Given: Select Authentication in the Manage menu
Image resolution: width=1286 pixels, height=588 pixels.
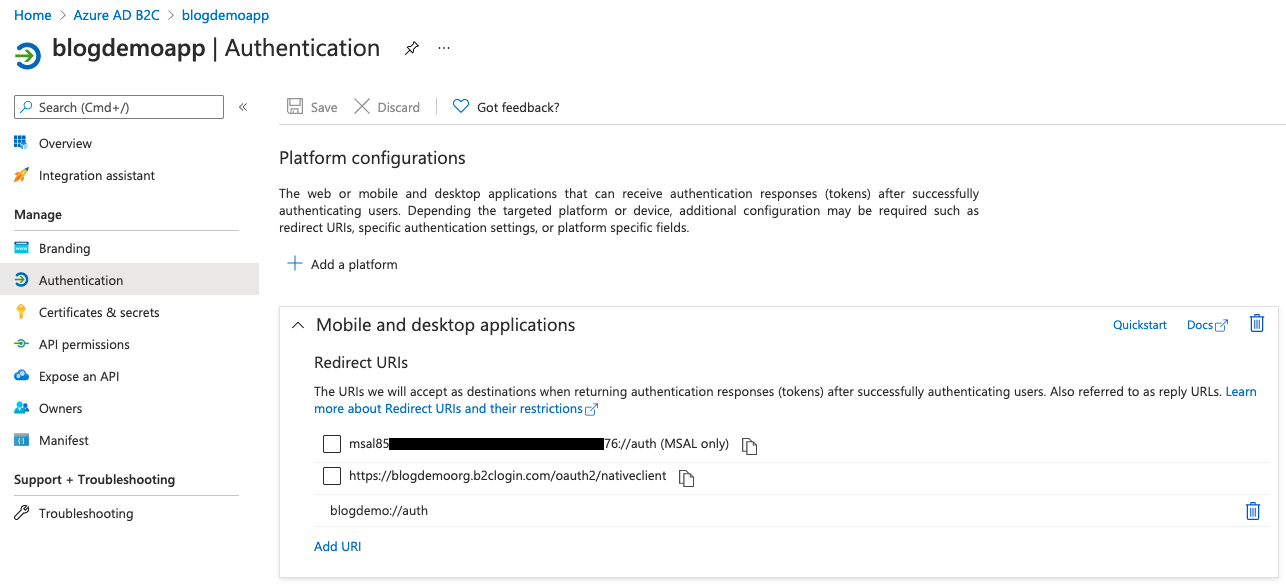Looking at the screenshot, I should pyautogui.click(x=129, y=280).
